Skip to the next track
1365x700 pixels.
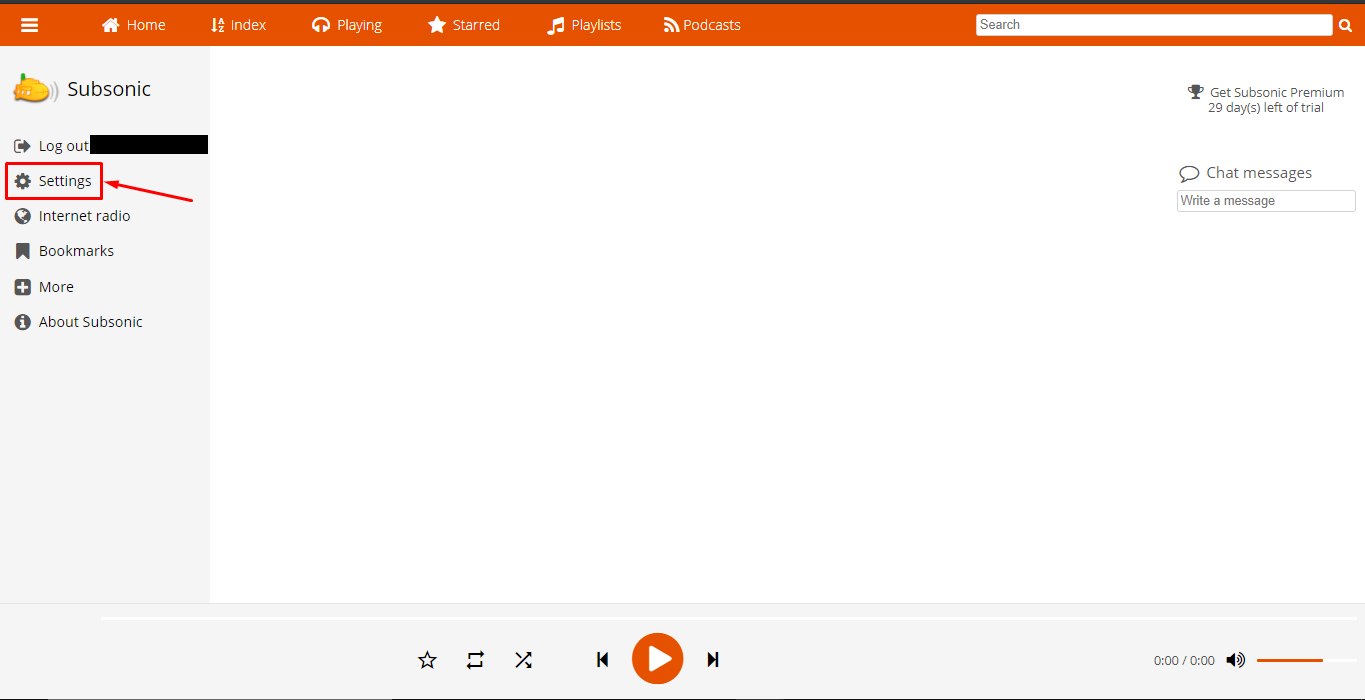point(713,659)
